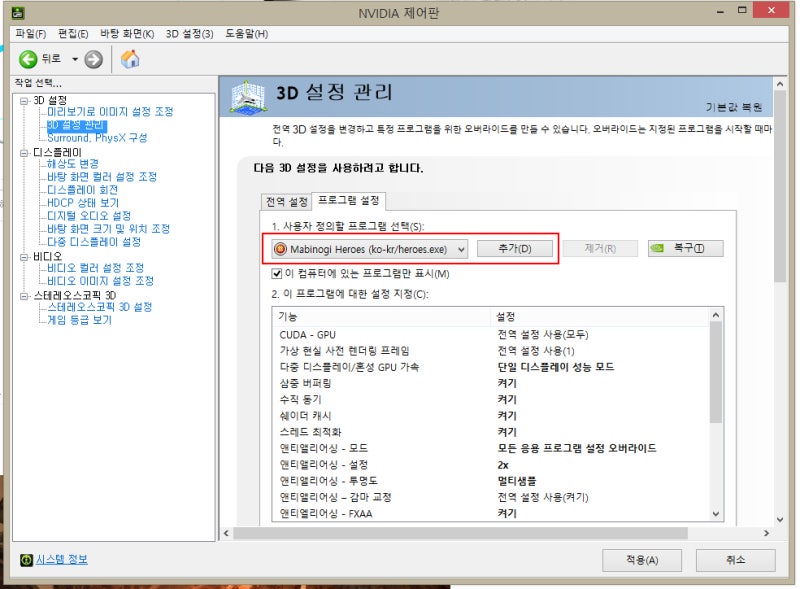Screen dimensions: 800x589
Task: Select 미리보기로 이미지 설정 조정 in the tree
Action: [x=110, y=112]
